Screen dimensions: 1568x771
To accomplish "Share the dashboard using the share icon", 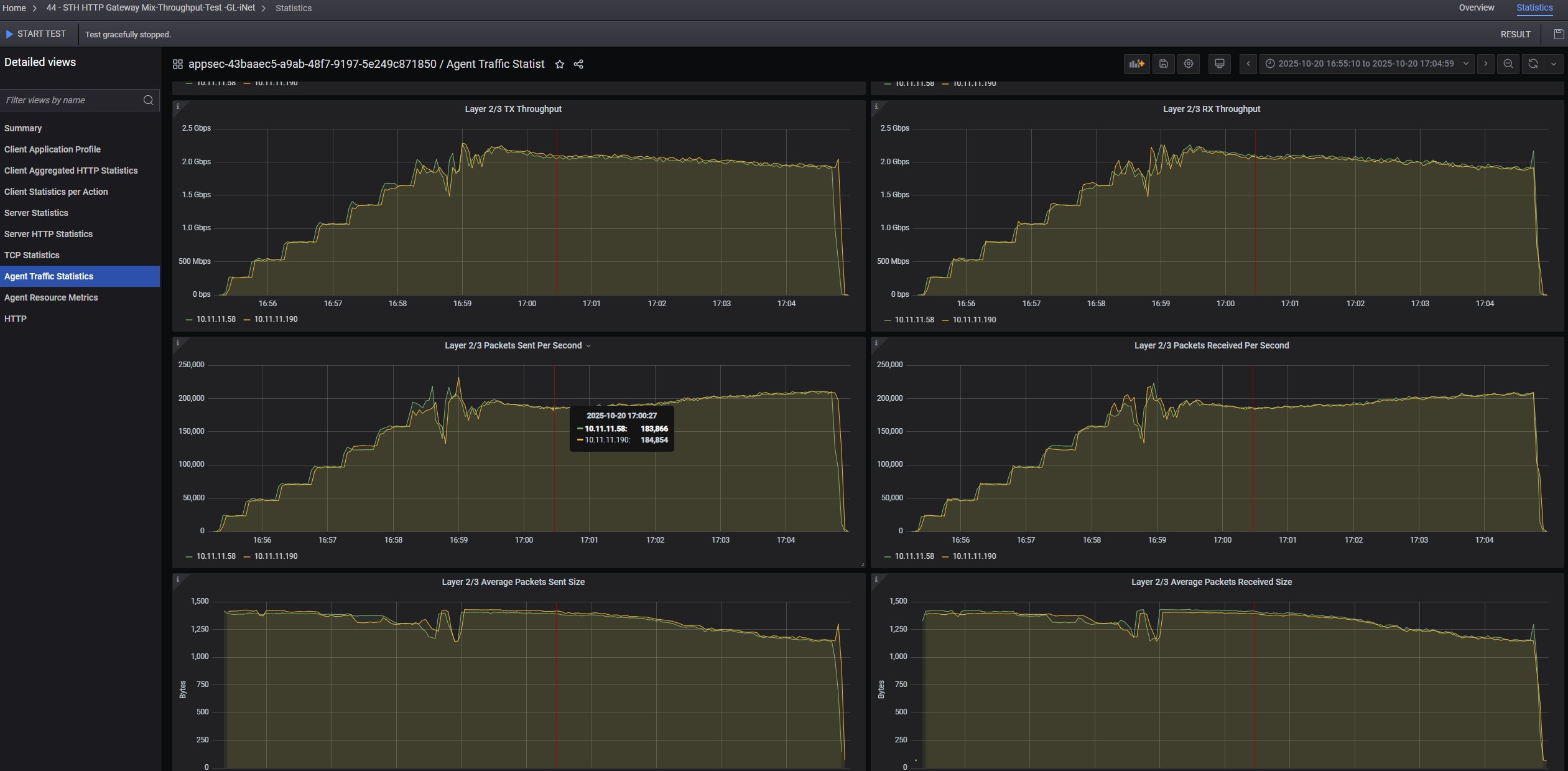I will click(578, 65).
